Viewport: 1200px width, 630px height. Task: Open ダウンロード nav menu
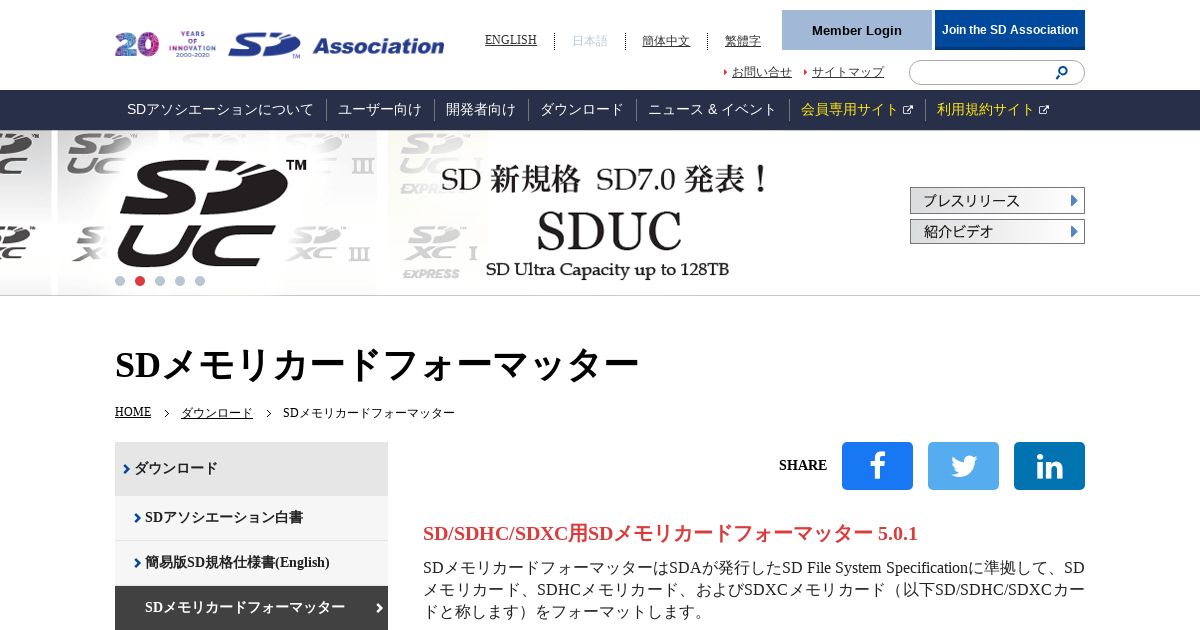582,110
